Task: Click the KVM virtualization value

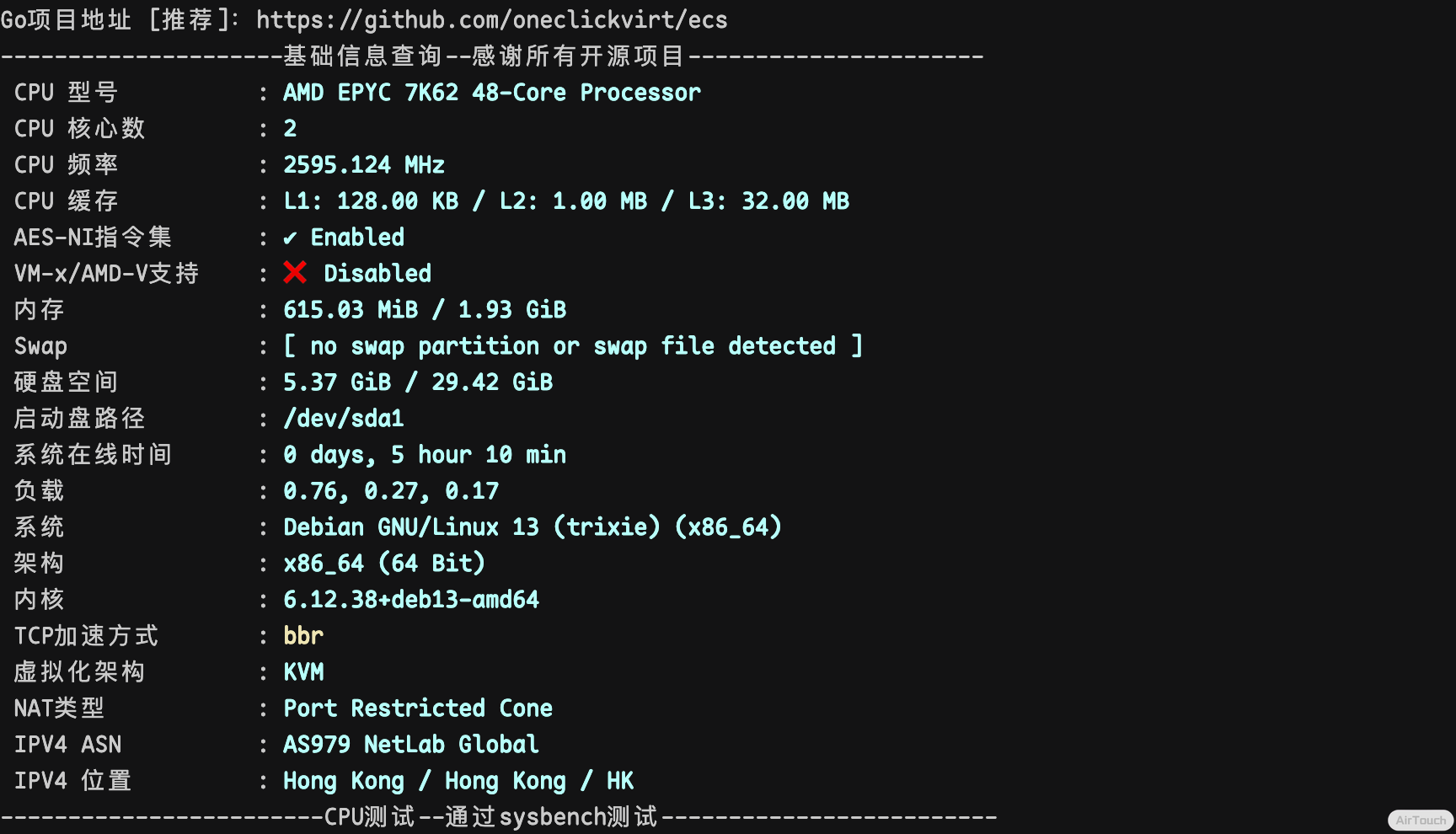Action: pos(303,672)
